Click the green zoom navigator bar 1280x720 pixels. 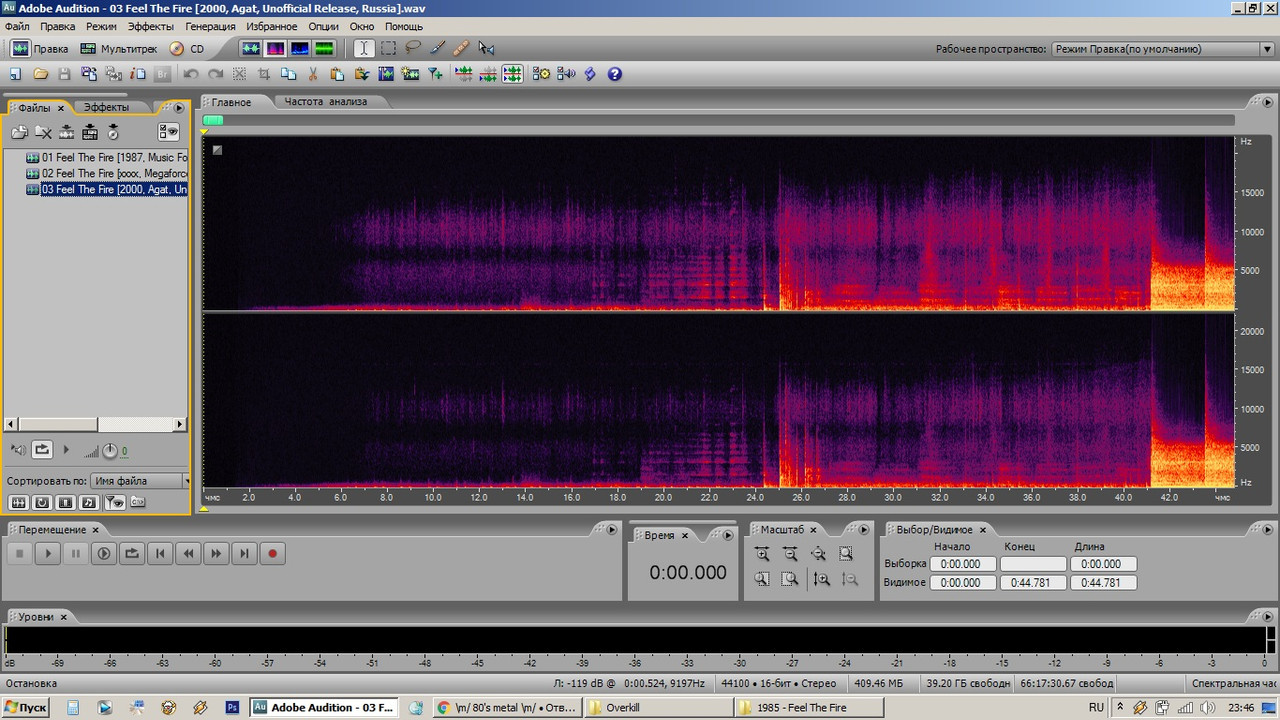coord(213,120)
